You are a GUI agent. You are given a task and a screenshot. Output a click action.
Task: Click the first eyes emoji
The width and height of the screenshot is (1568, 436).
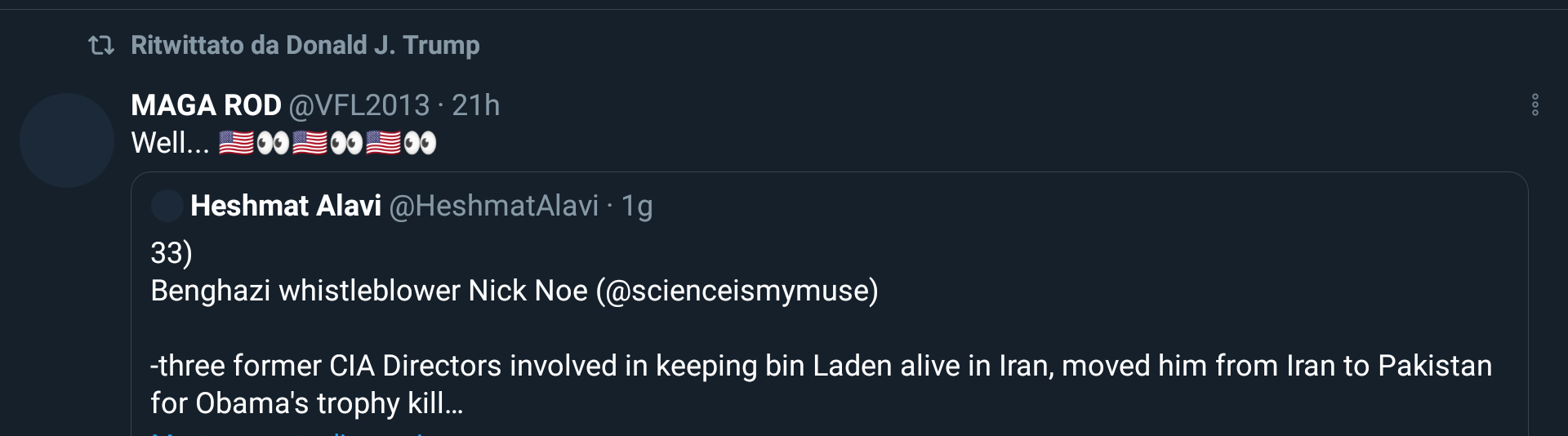coord(273,144)
